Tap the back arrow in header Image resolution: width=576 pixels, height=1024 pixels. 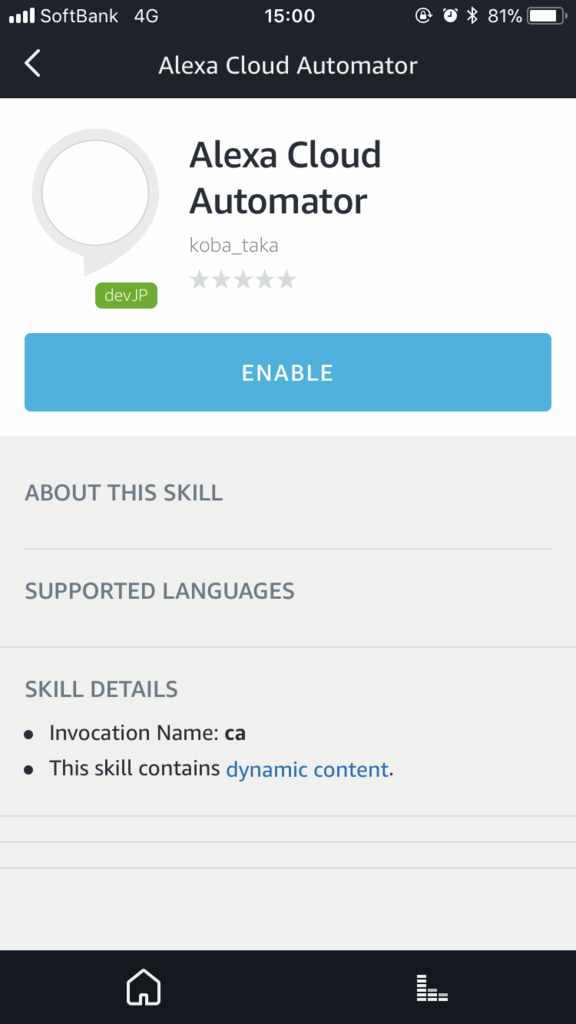point(33,64)
